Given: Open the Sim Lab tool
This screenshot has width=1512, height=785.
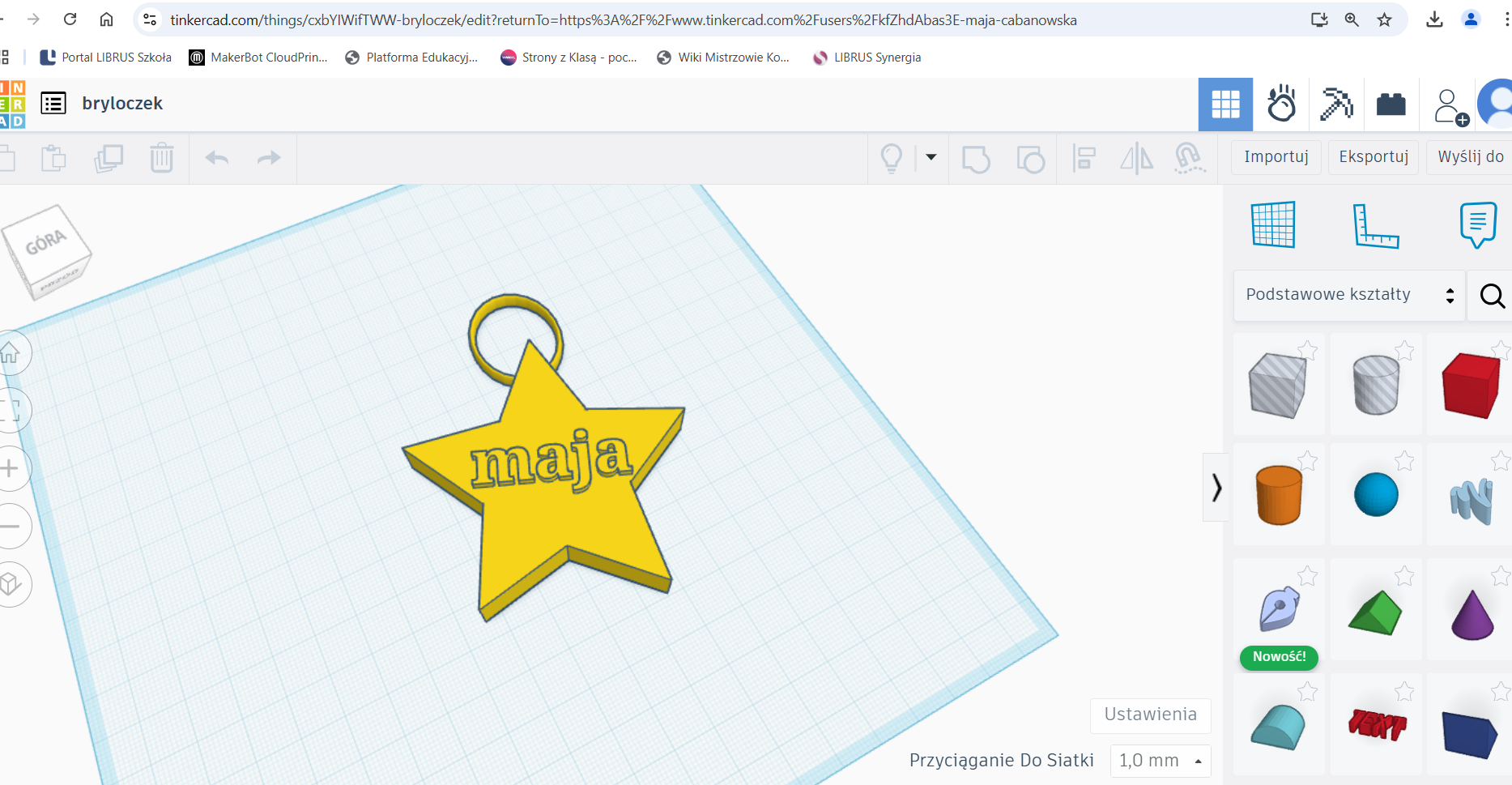Looking at the screenshot, I should tap(1281, 105).
